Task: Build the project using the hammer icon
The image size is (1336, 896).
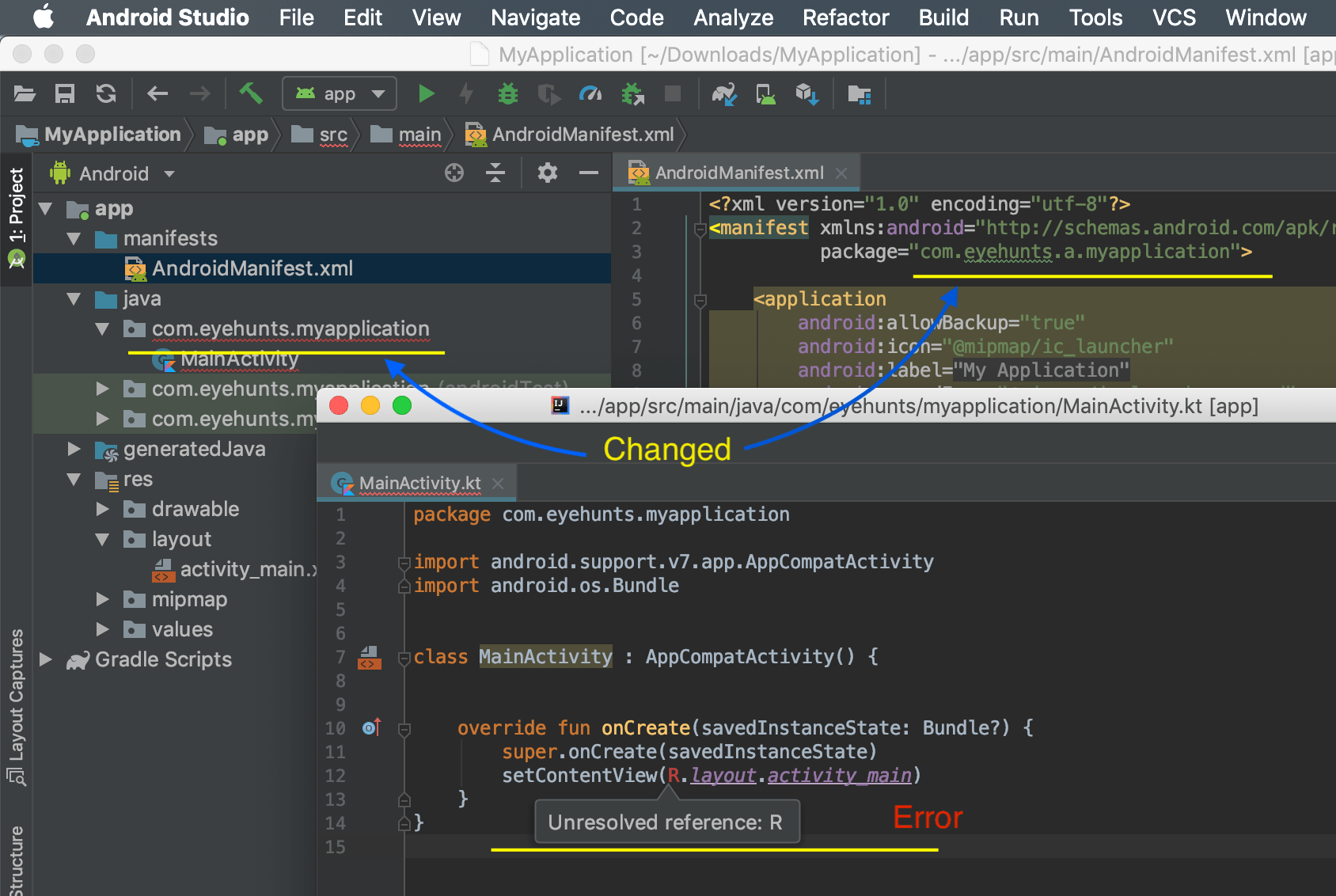Action: coord(252,93)
